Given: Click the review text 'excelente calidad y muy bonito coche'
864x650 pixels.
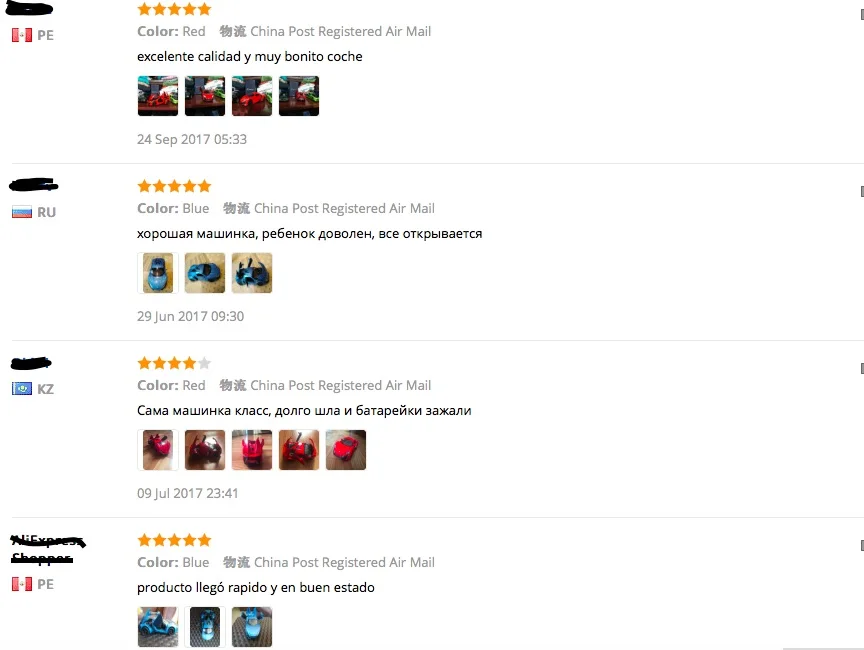Looking at the screenshot, I should (x=250, y=57).
